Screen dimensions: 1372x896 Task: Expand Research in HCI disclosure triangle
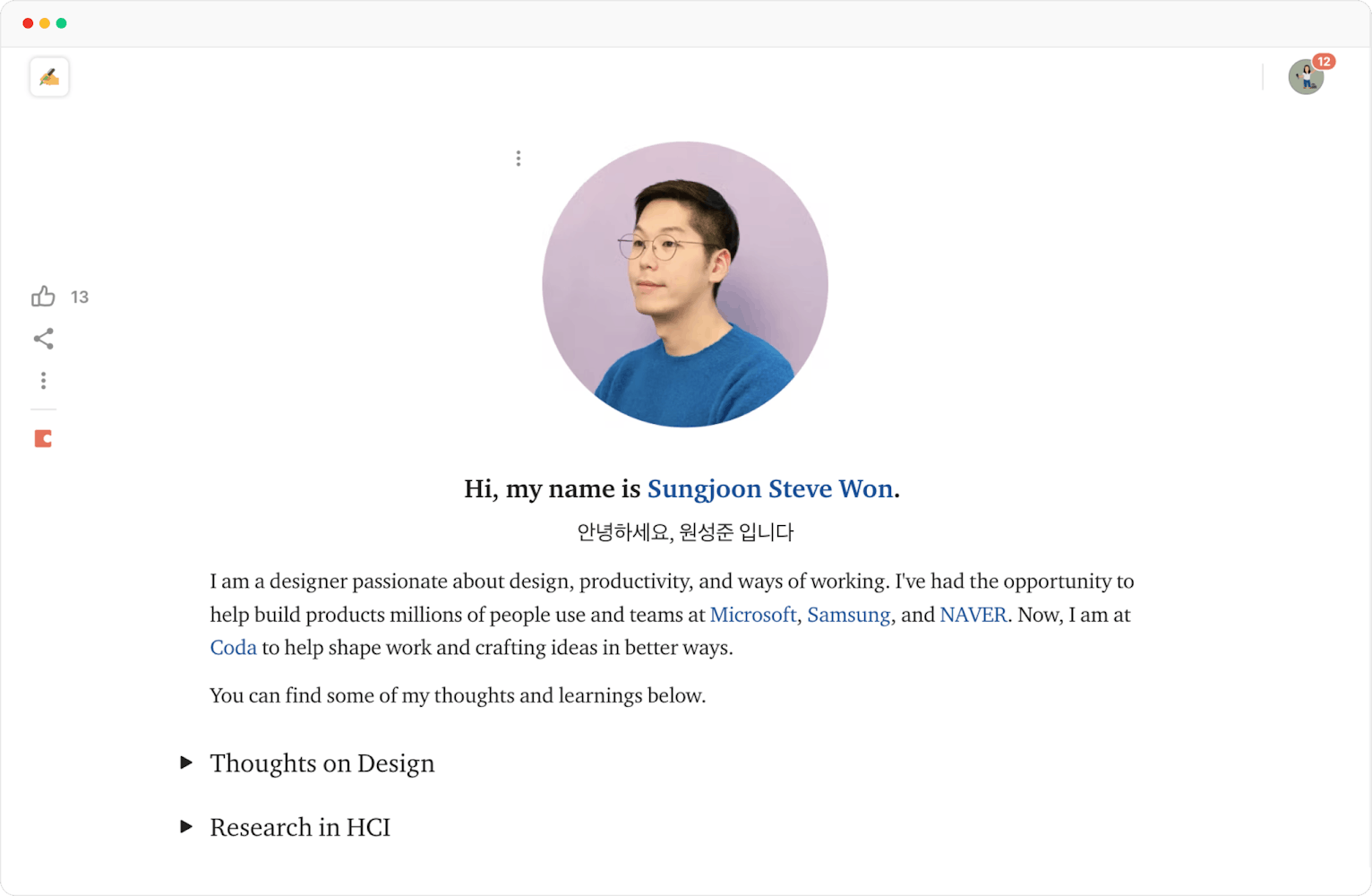click(x=186, y=826)
